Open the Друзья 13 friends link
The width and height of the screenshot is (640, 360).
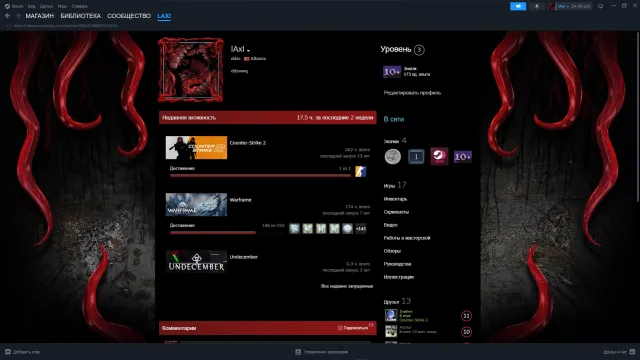[397, 302]
